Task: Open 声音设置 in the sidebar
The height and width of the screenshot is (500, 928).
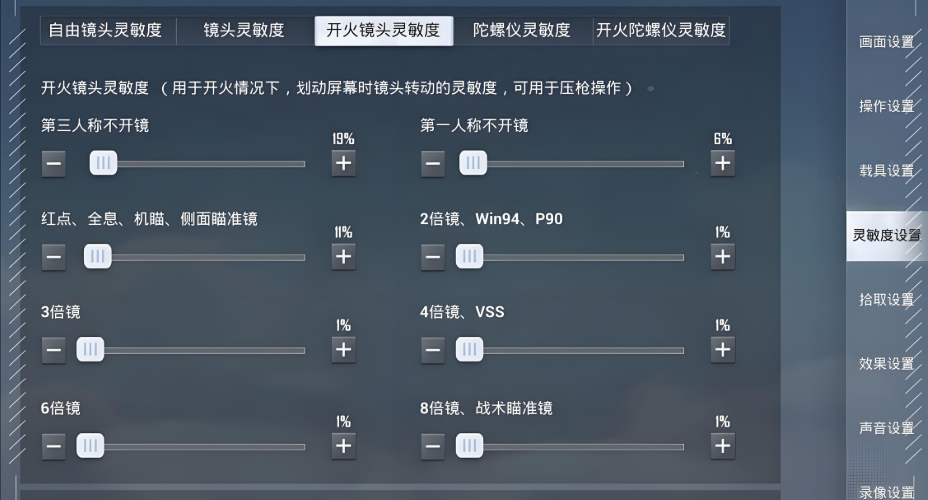Action: [886, 428]
